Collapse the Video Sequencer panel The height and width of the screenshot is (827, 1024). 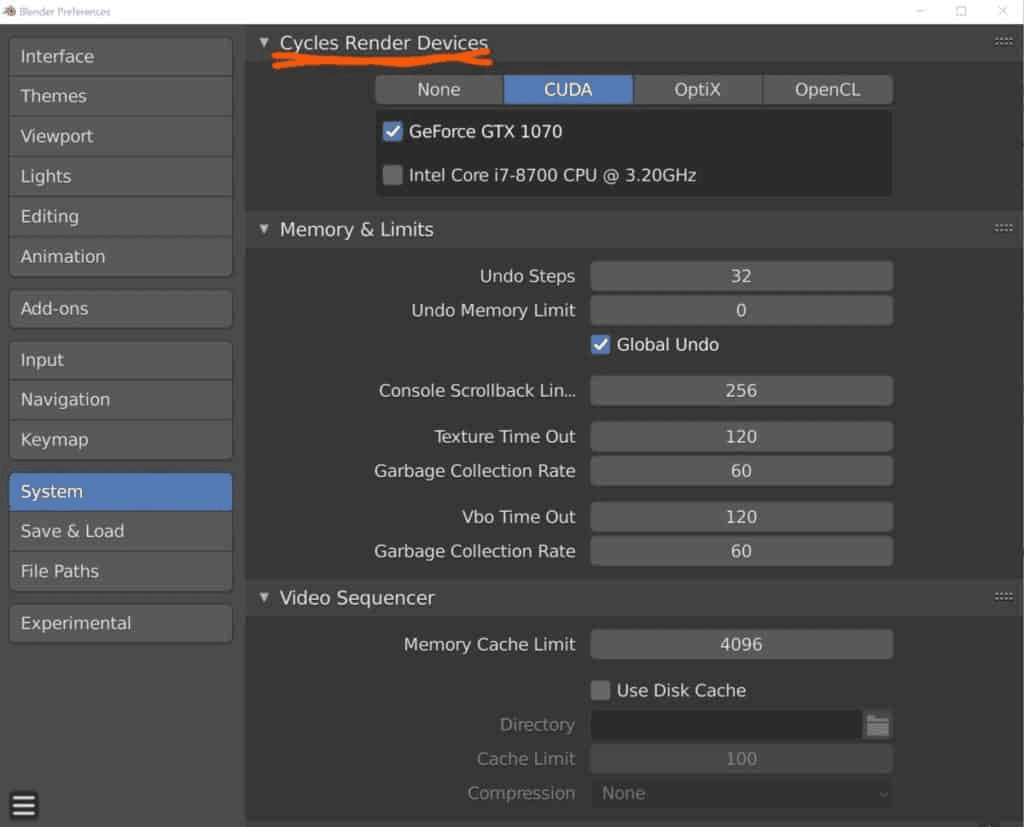tap(264, 597)
